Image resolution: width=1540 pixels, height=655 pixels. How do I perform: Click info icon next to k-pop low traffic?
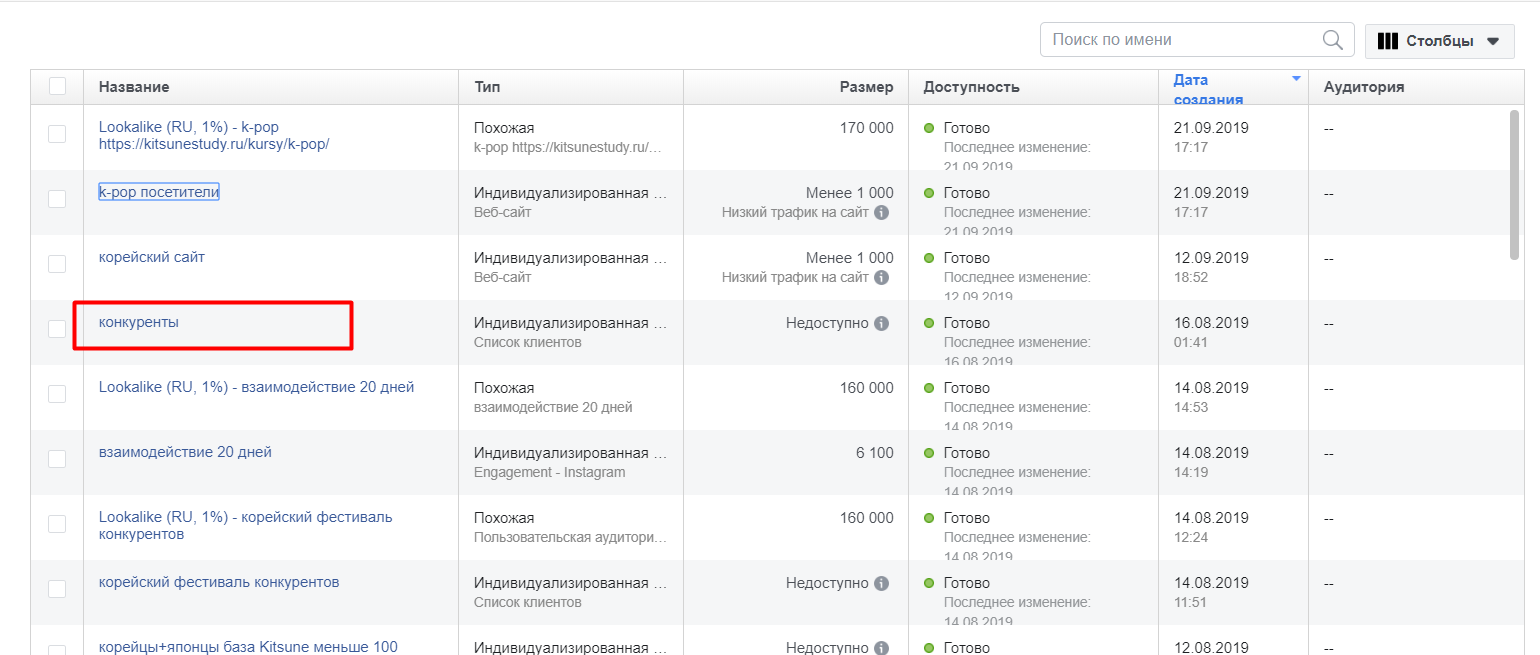pyautogui.click(x=881, y=213)
